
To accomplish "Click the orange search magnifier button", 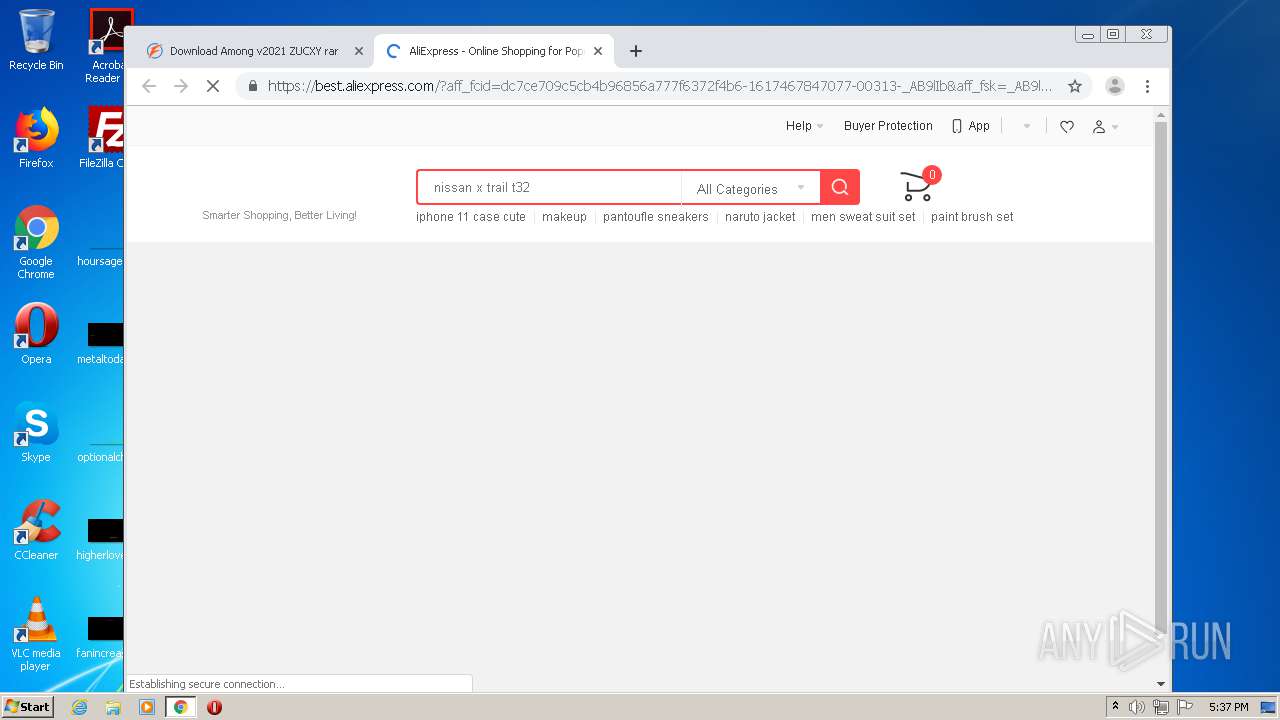I will pyautogui.click(x=840, y=187).
